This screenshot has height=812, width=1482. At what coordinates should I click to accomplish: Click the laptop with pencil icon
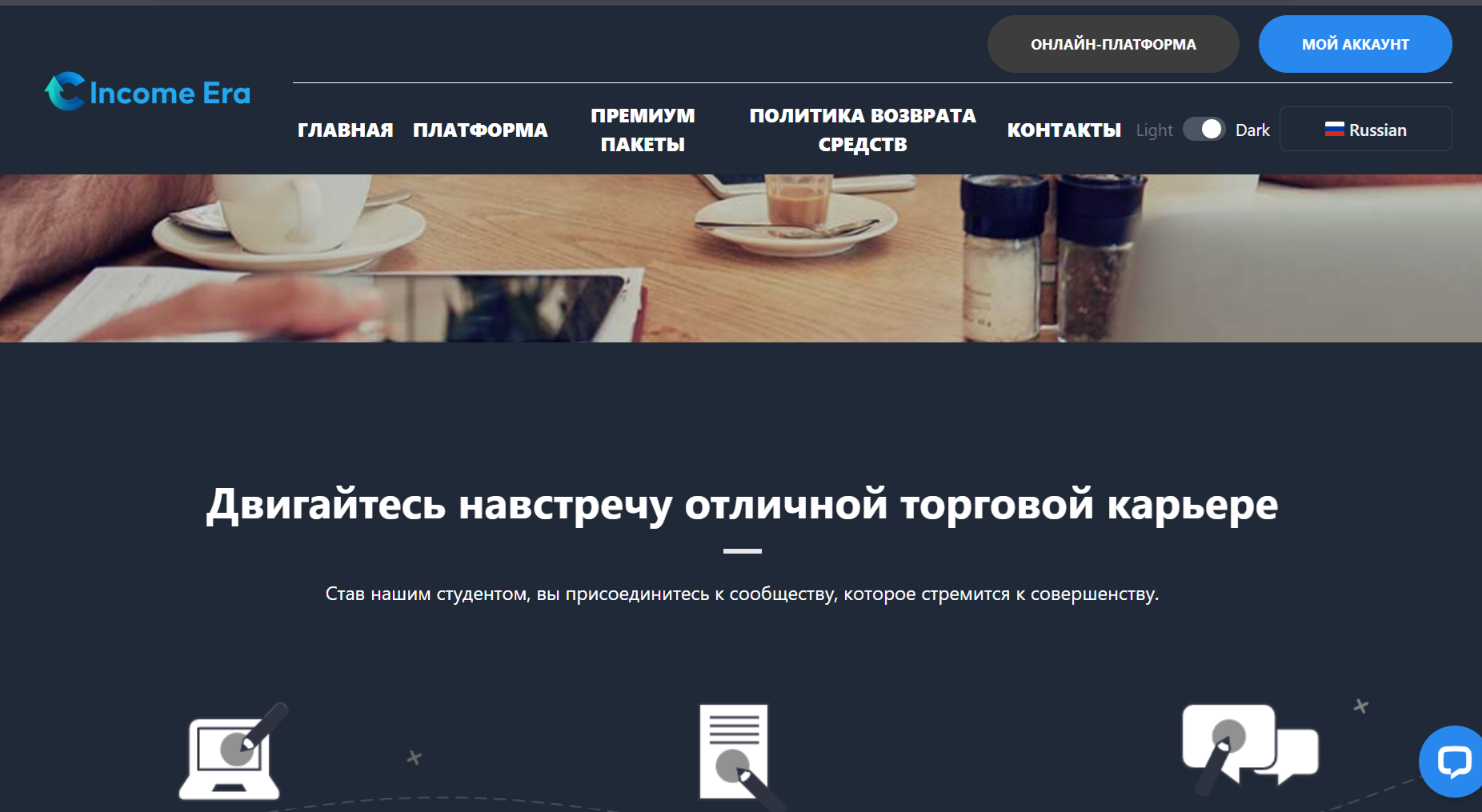coord(232,751)
